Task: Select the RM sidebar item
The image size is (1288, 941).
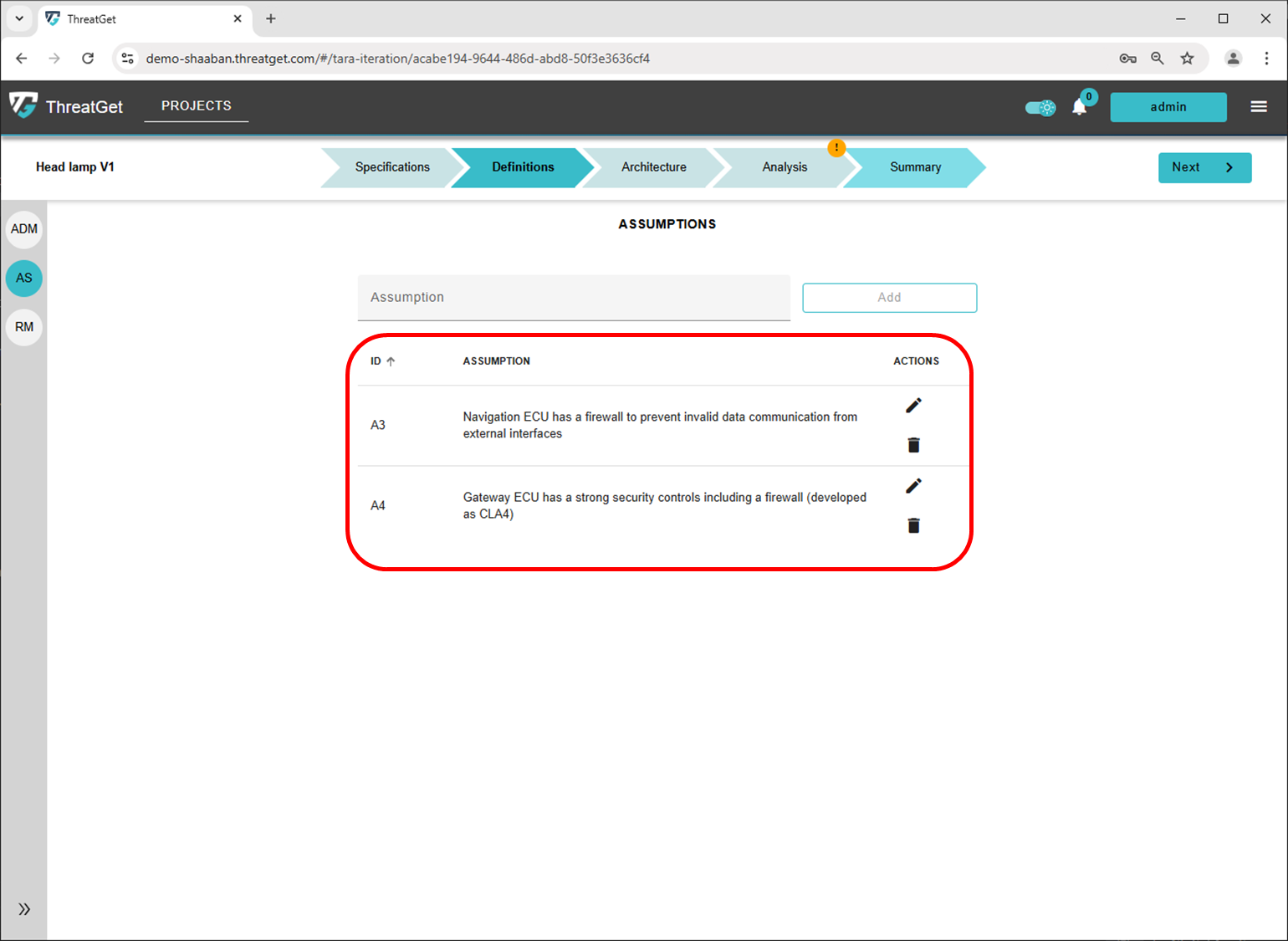Action: (24, 327)
